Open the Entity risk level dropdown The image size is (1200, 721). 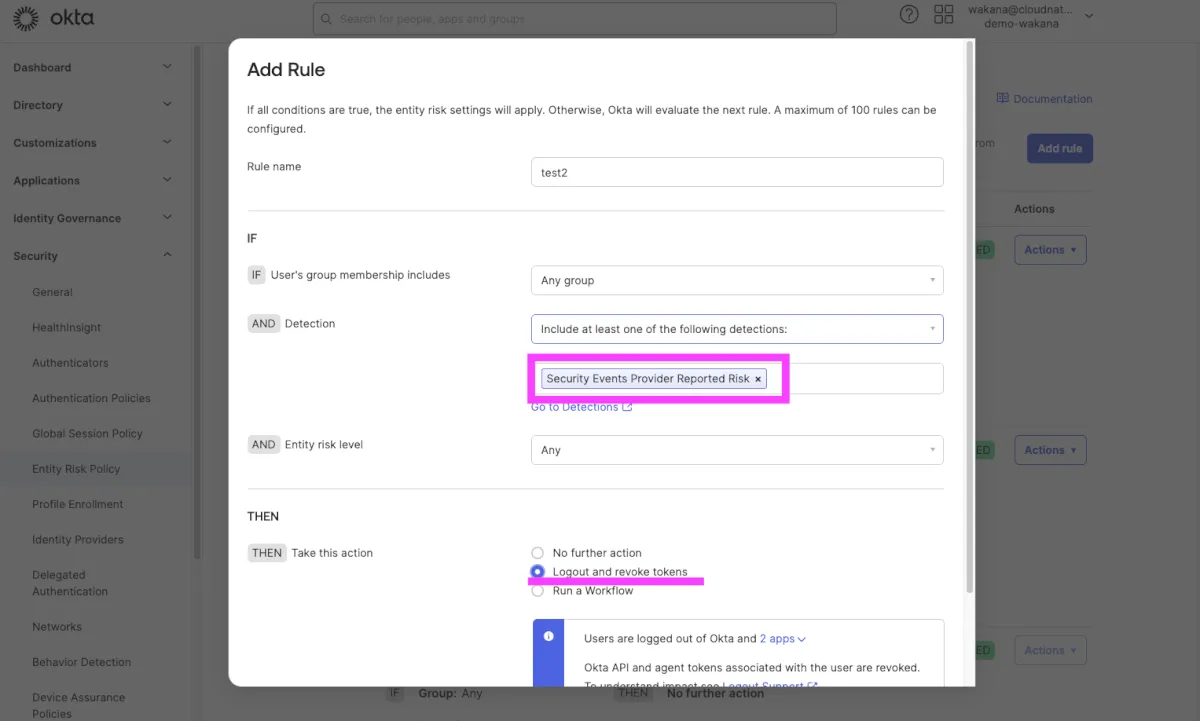pos(736,450)
